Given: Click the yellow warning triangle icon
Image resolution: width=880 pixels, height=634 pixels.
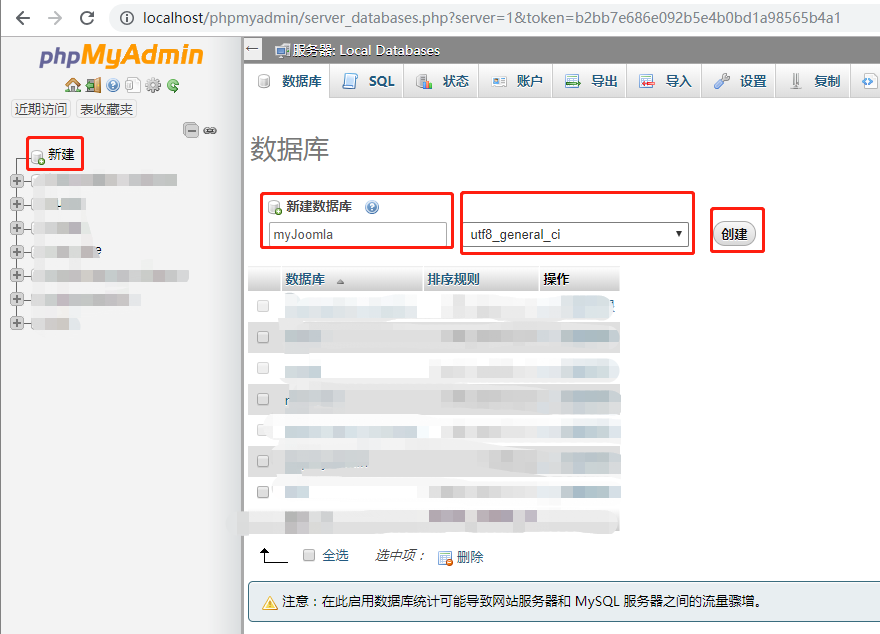Looking at the screenshot, I should tap(270, 603).
